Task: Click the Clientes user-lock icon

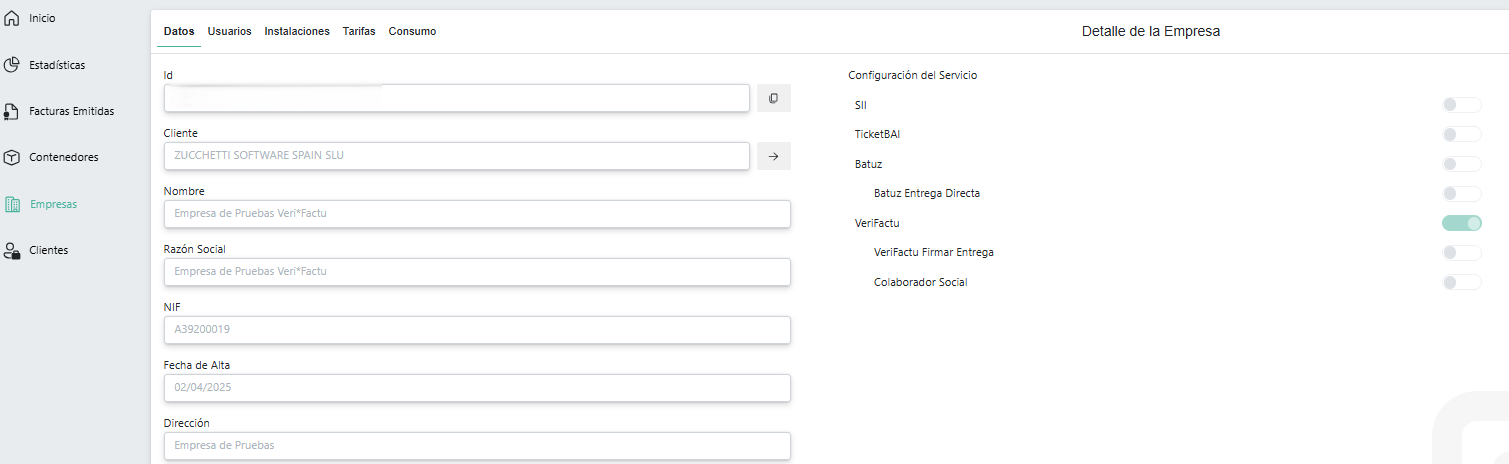Action: pyautogui.click(x=12, y=250)
